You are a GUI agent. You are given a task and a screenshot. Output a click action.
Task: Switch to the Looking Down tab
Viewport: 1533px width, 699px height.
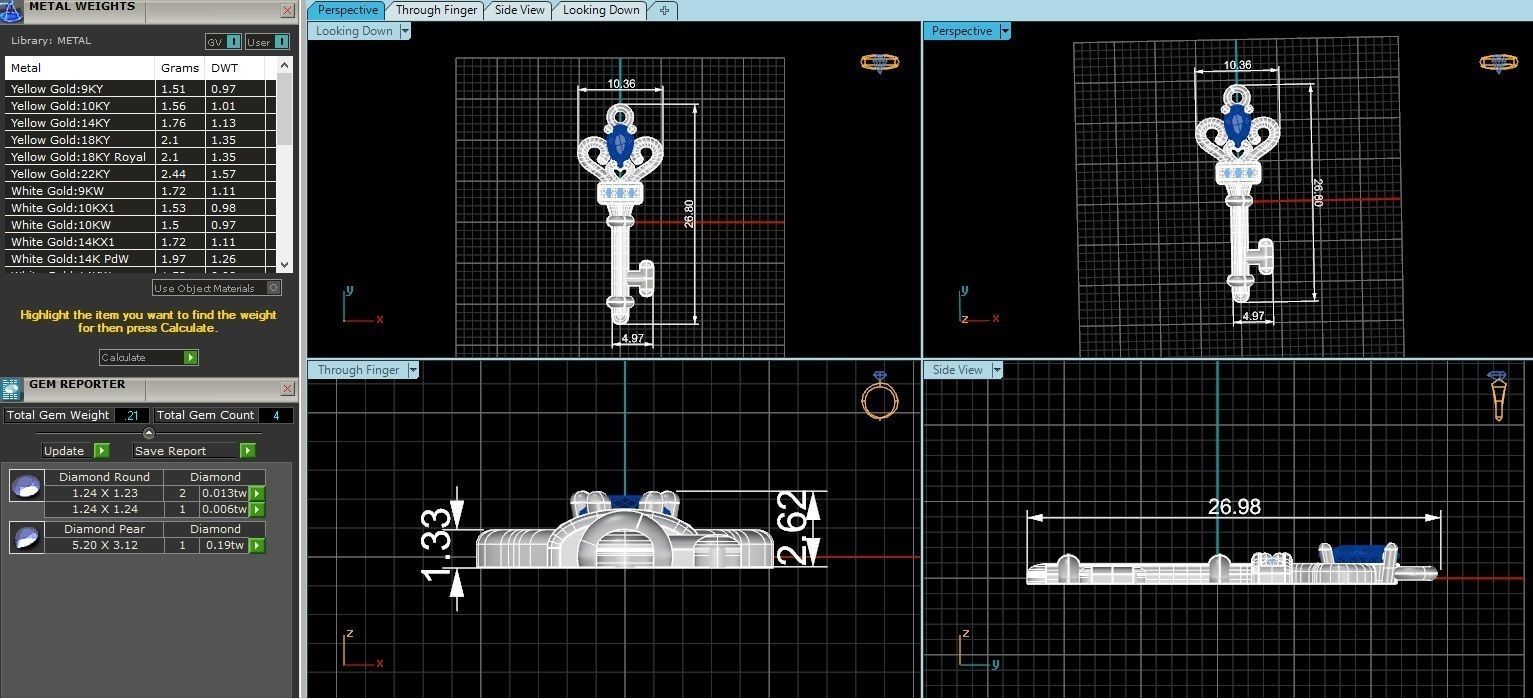pyautogui.click(x=601, y=10)
